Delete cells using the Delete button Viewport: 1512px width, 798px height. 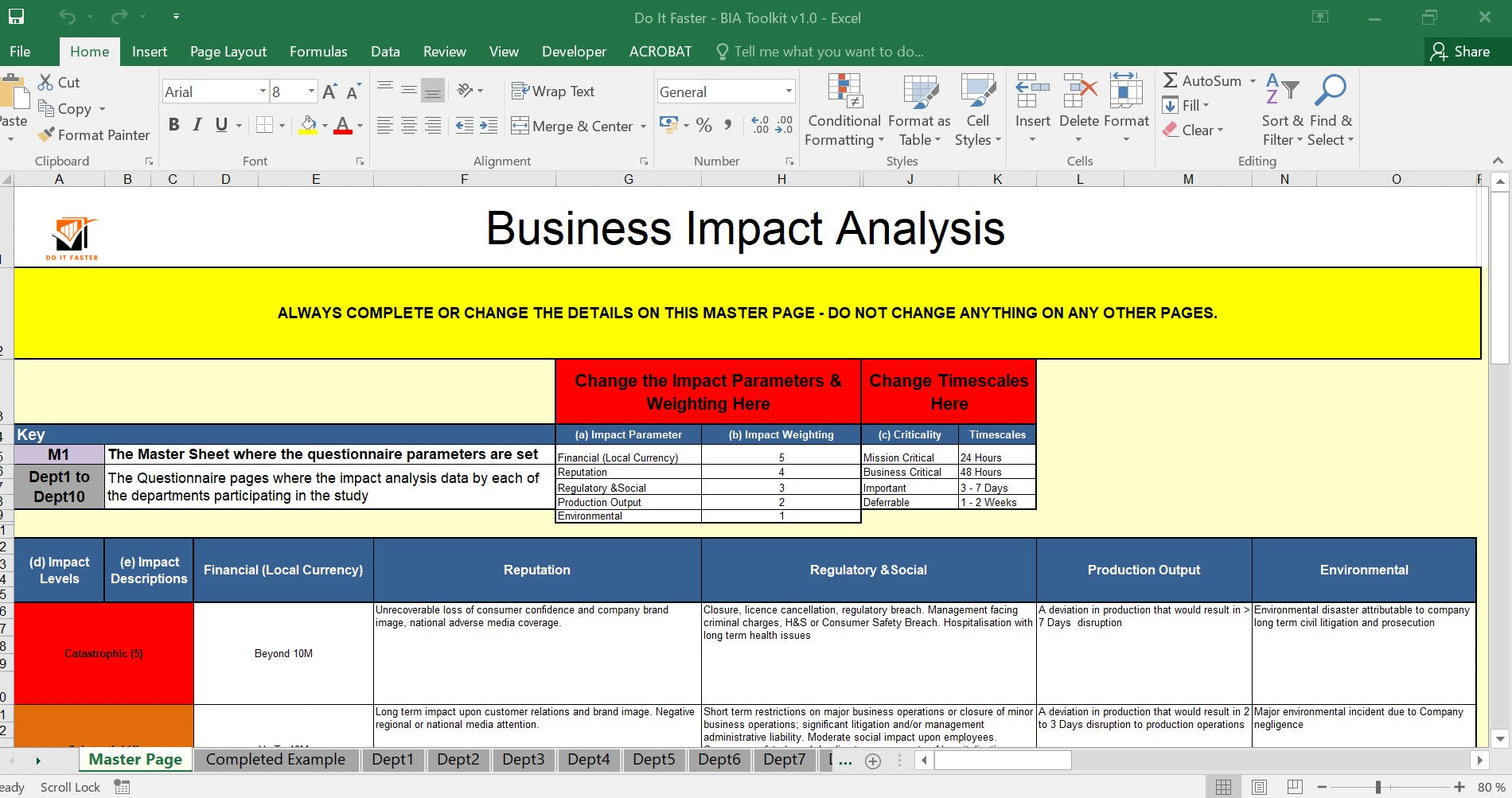point(1078,109)
